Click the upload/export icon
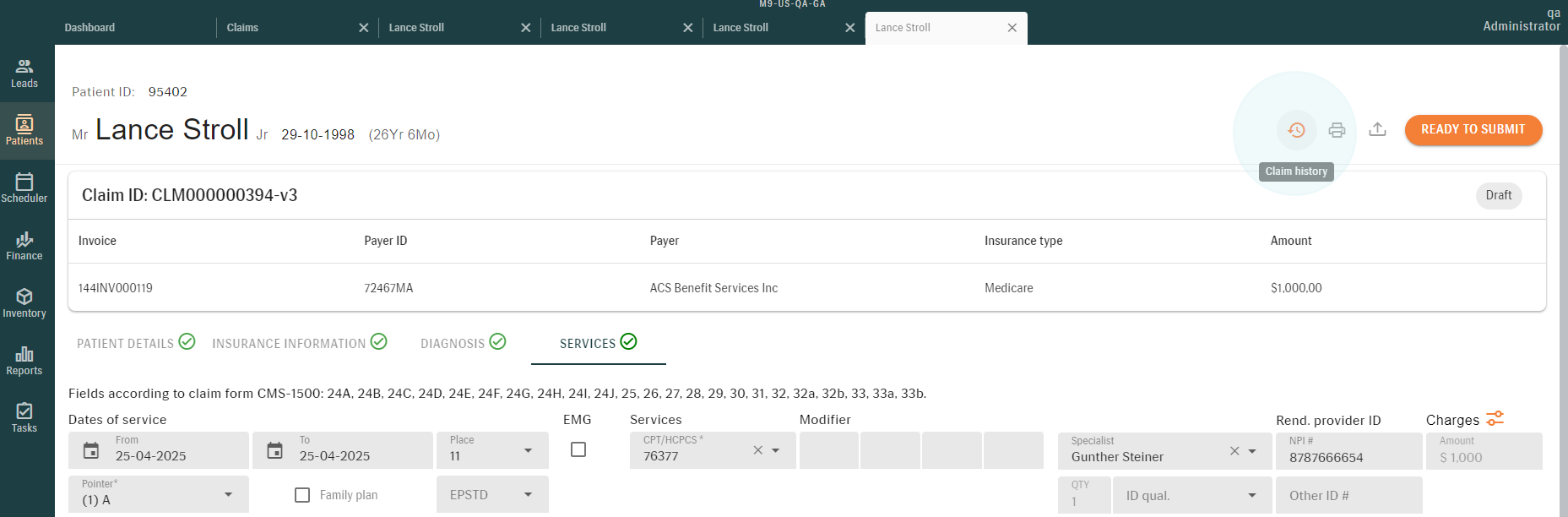This screenshot has width=1568, height=517. (x=1377, y=129)
